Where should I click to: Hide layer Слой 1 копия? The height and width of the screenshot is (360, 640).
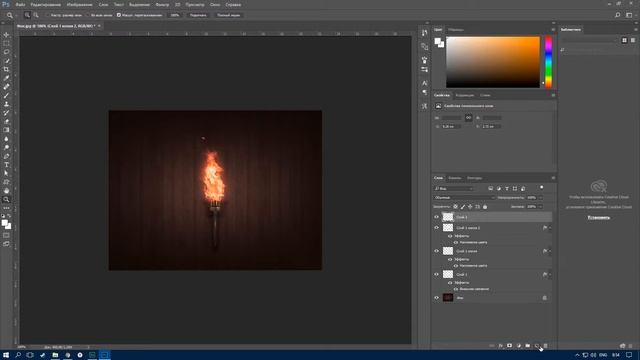click(436, 251)
